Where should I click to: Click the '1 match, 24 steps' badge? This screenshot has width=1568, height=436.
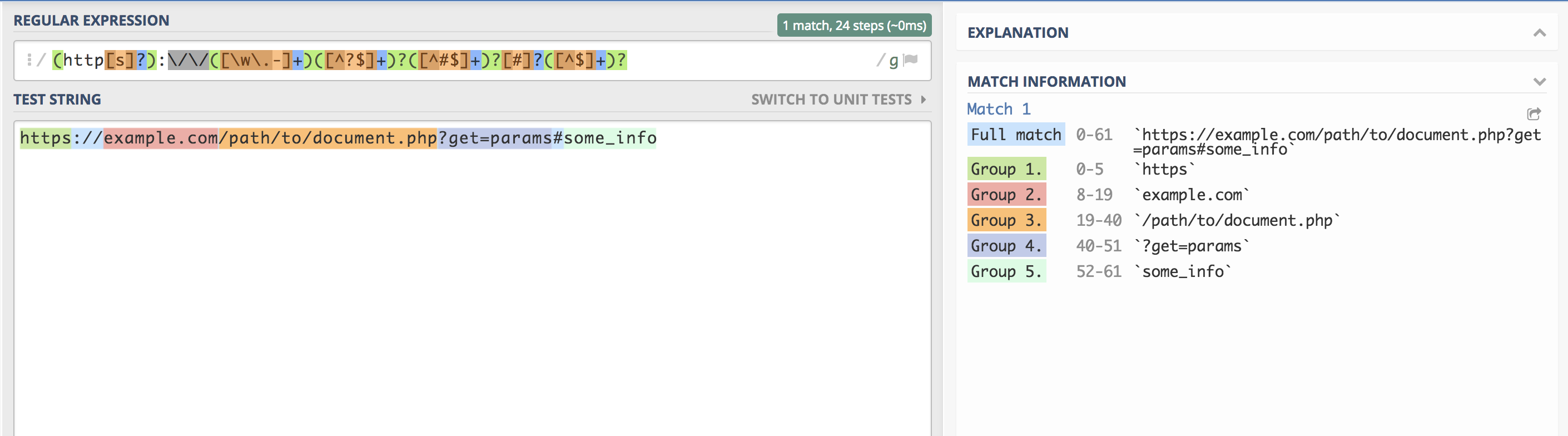tap(854, 26)
